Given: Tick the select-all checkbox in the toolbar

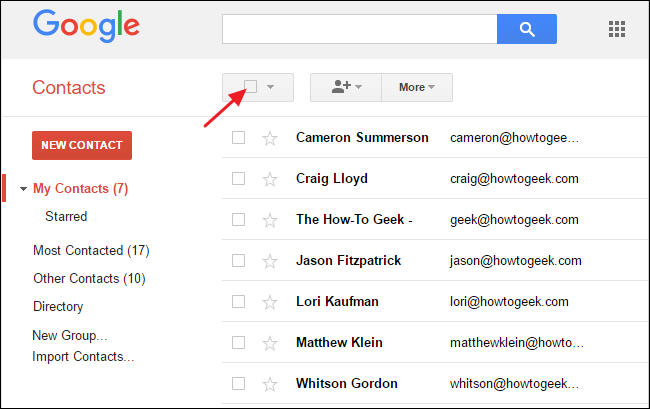Looking at the screenshot, I should pos(251,87).
